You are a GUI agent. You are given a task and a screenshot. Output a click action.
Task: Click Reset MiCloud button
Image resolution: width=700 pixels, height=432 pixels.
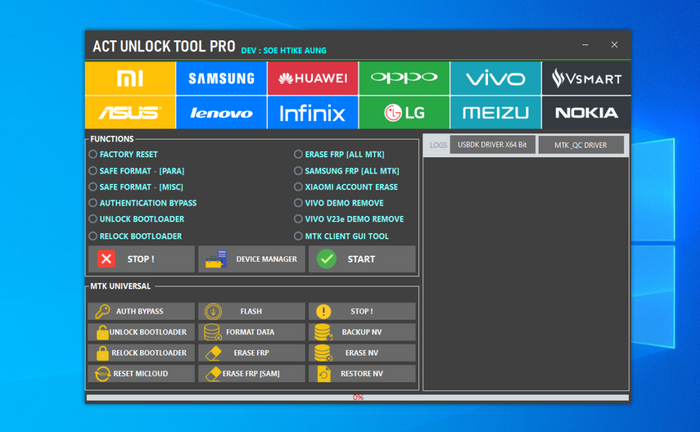142,374
